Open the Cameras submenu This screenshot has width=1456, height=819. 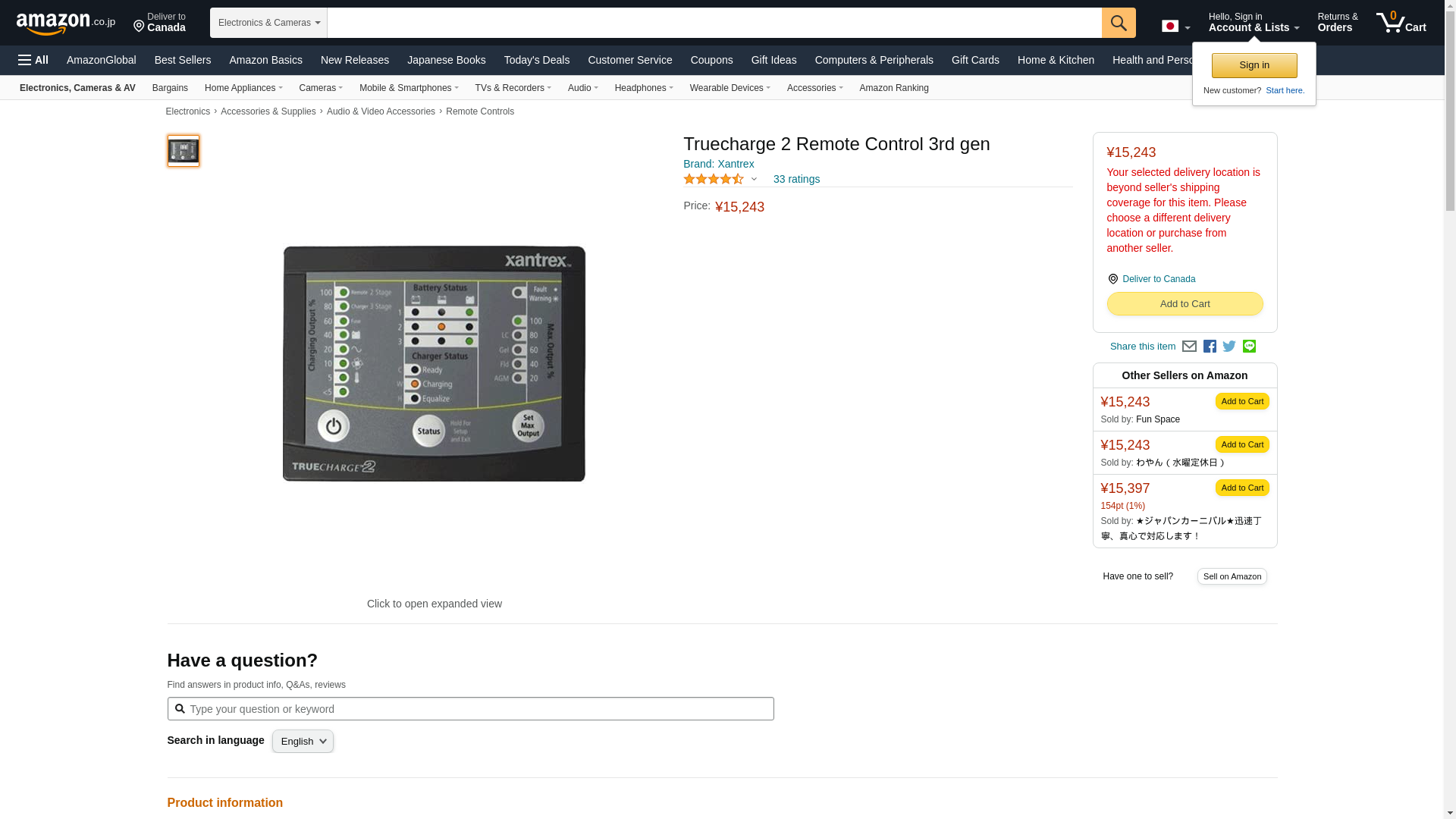(321, 88)
